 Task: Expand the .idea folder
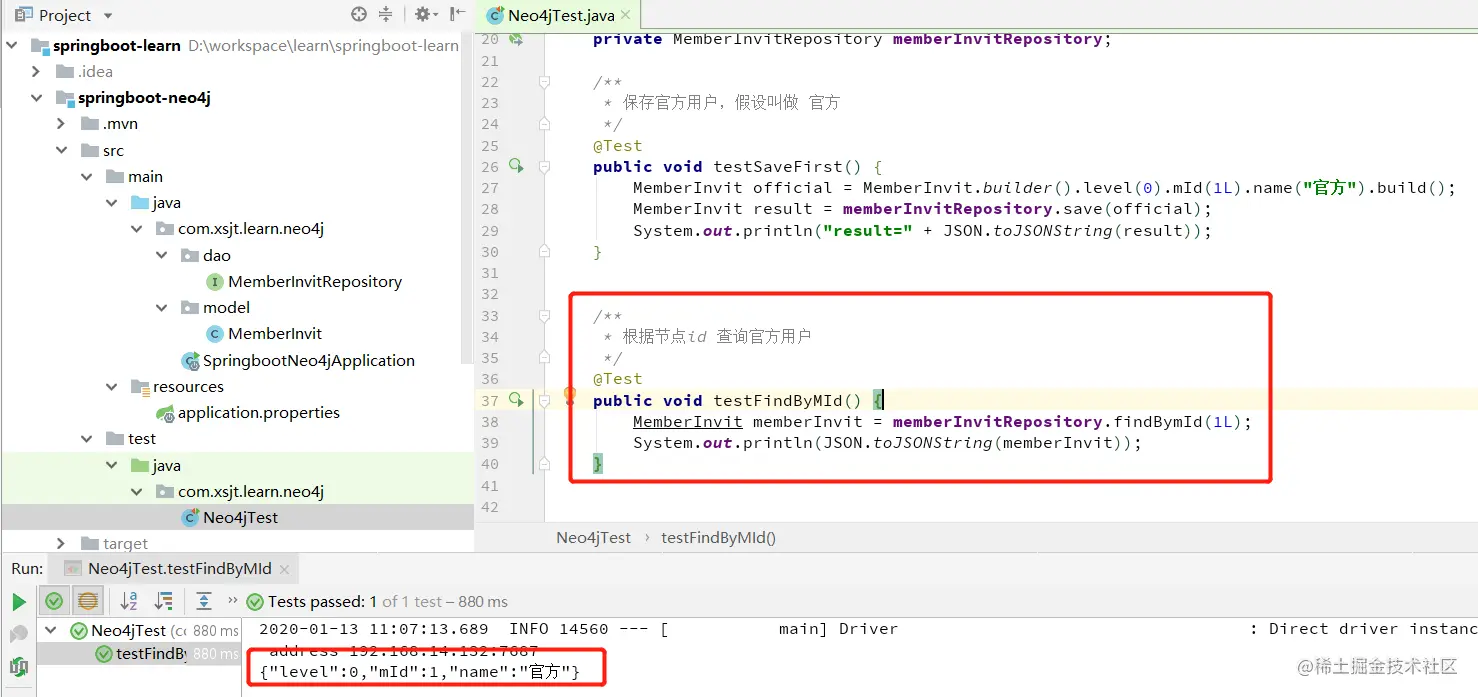coord(37,71)
